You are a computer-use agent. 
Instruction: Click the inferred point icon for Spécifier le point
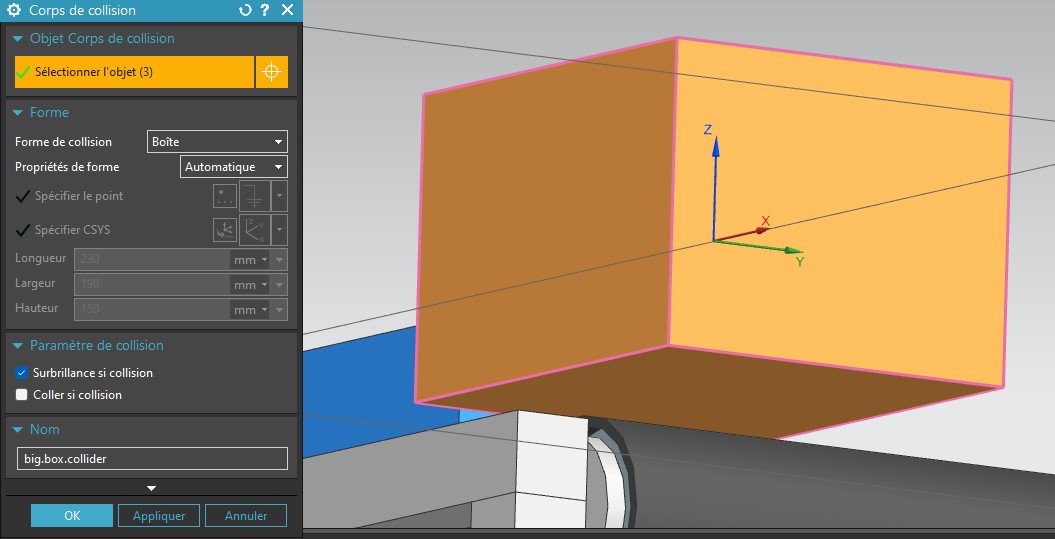[x=255, y=196]
